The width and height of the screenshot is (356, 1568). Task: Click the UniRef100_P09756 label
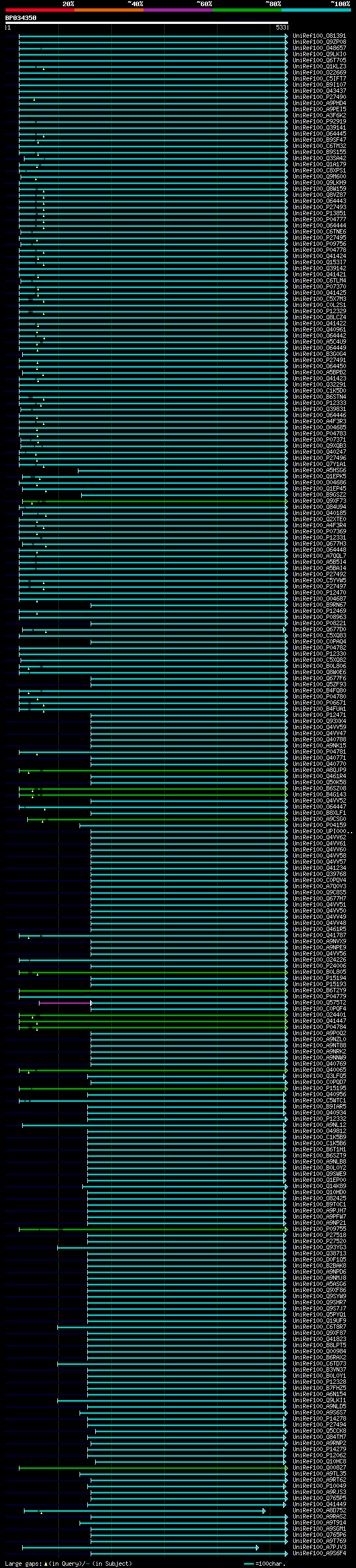coord(319,244)
